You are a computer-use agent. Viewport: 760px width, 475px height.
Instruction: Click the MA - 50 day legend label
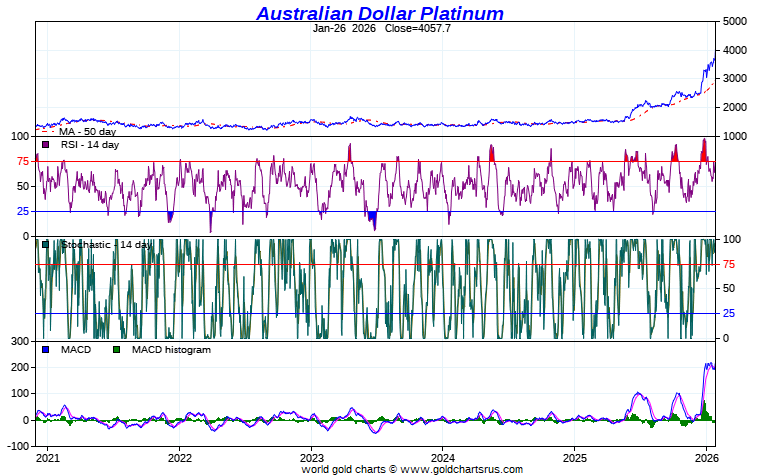(x=87, y=131)
